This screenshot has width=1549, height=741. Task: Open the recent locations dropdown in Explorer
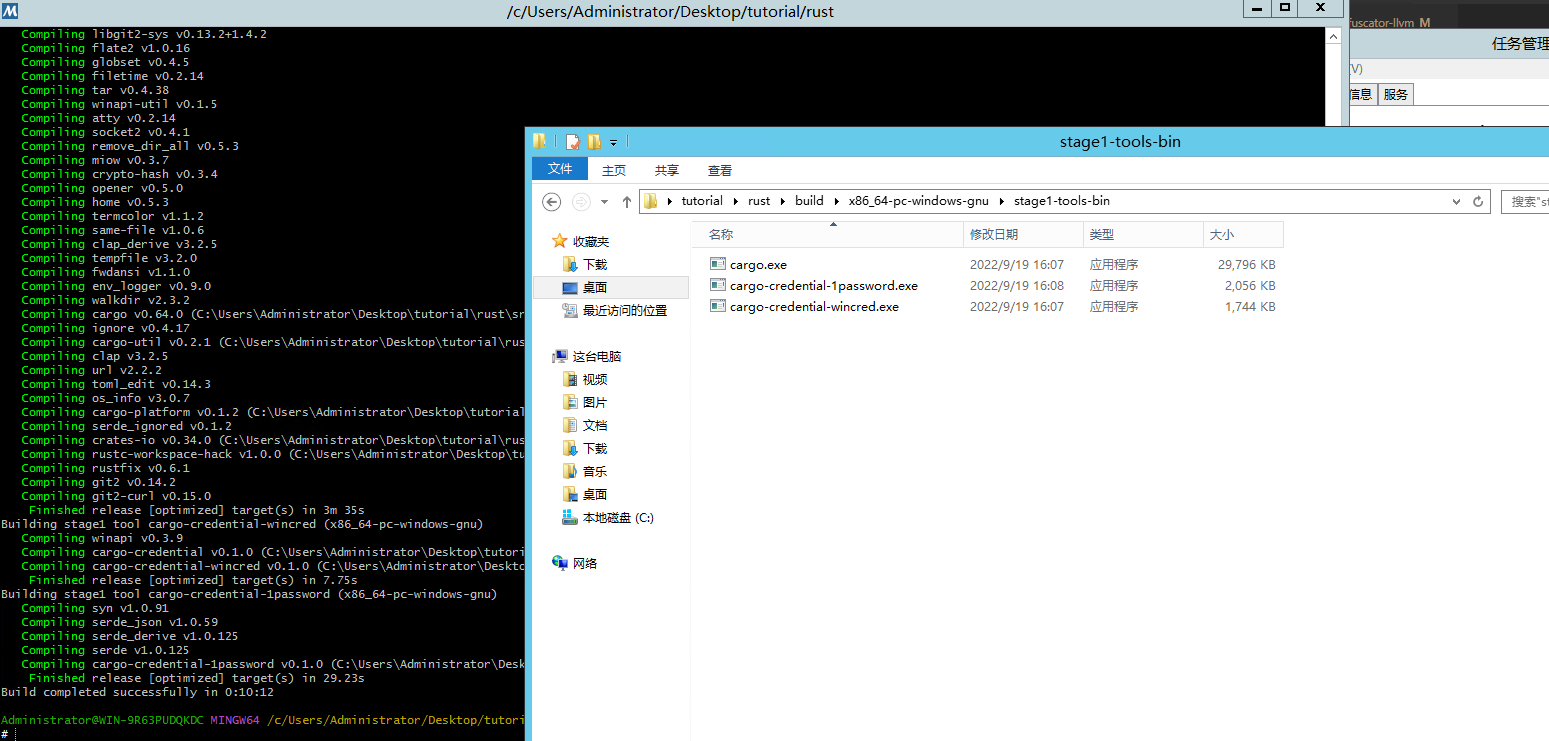pyautogui.click(x=605, y=202)
